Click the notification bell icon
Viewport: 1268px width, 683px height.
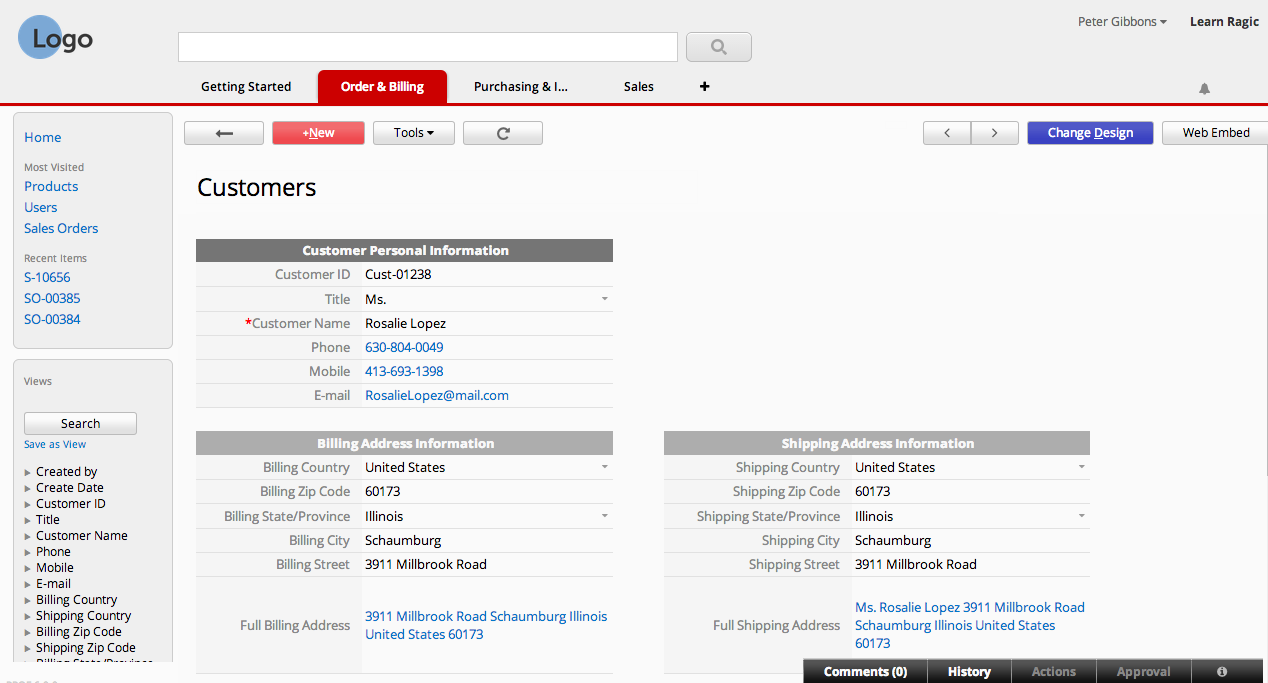coord(1204,89)
